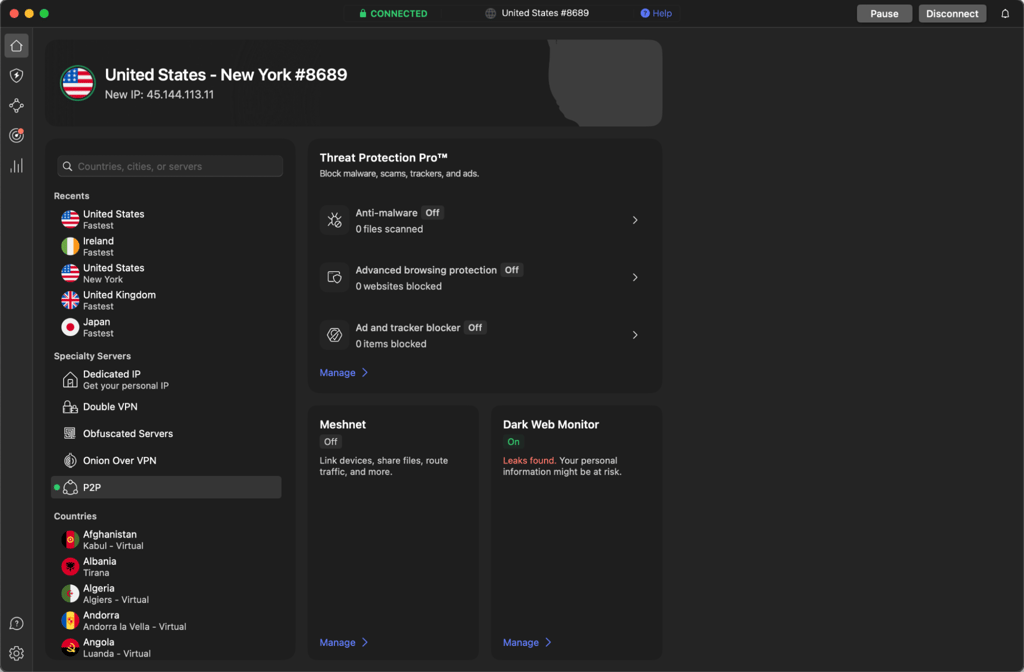This screenshot has width=1024, height=672.
Task: Click the Double VPN padlocks icon
Action: [70, 407]
